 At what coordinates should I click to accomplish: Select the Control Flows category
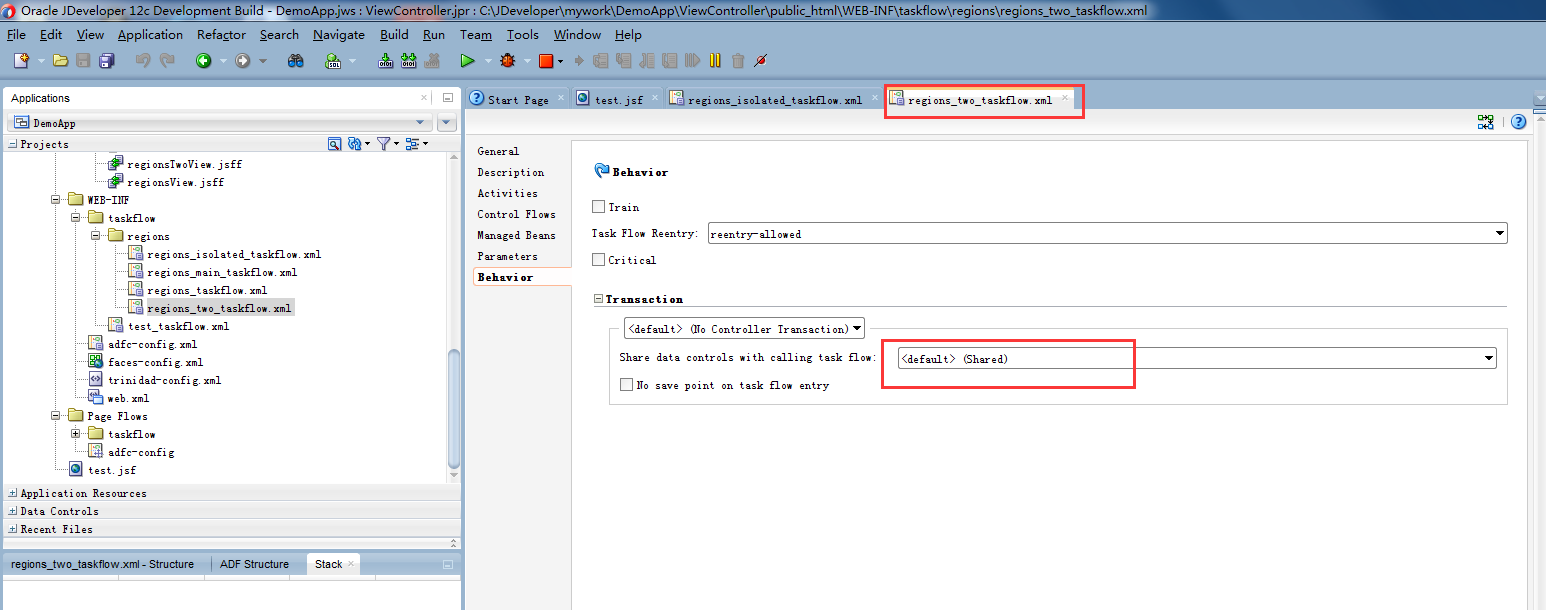pyautogui.click(x=516, y=214)
